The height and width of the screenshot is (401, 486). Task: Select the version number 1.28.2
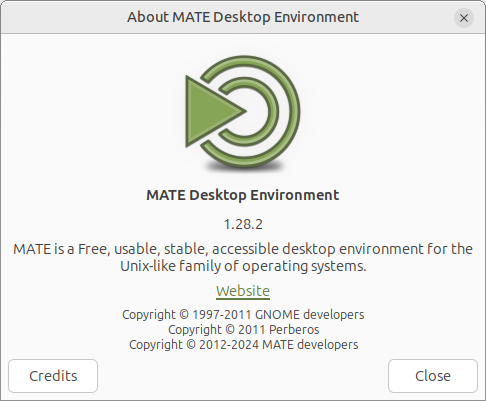[x=243, y=224]
